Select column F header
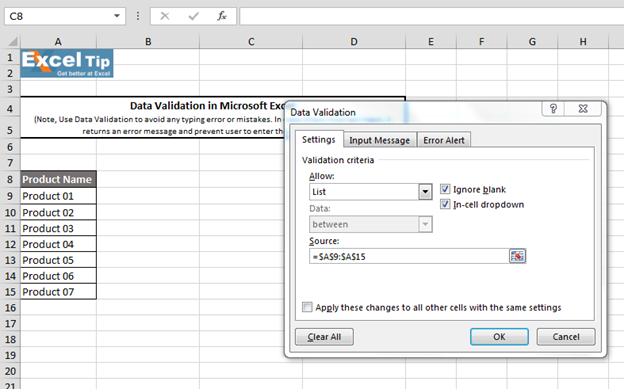 (x=482, y=41)
